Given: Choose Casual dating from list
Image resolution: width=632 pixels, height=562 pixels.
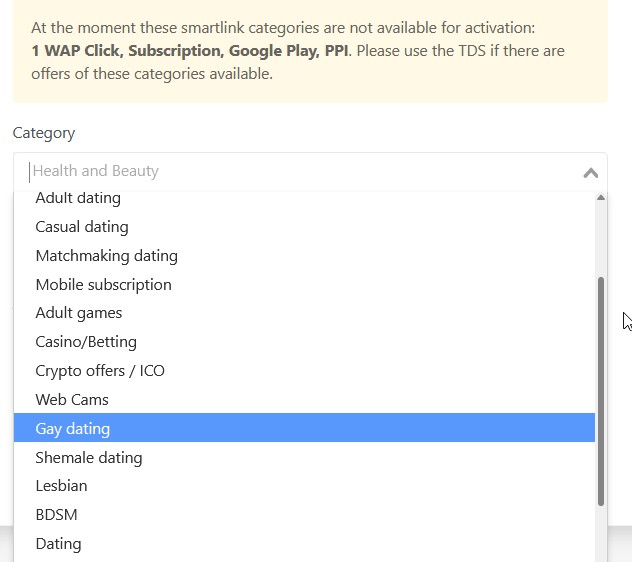Looking at the screenshot, I should 82,227.
